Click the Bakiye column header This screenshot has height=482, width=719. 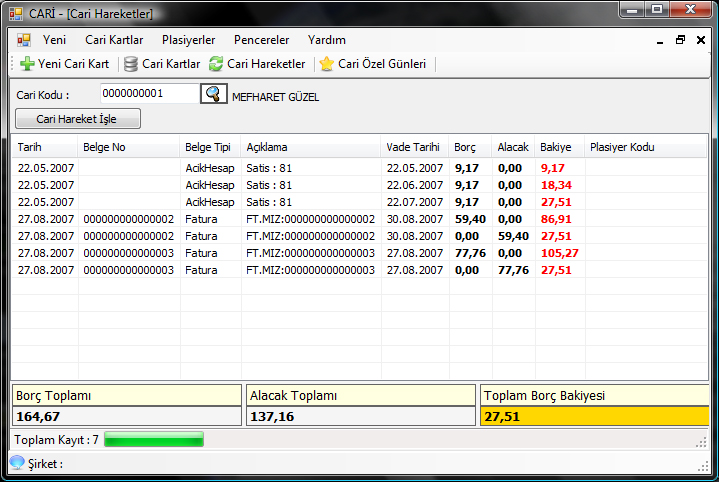point(555,147)
